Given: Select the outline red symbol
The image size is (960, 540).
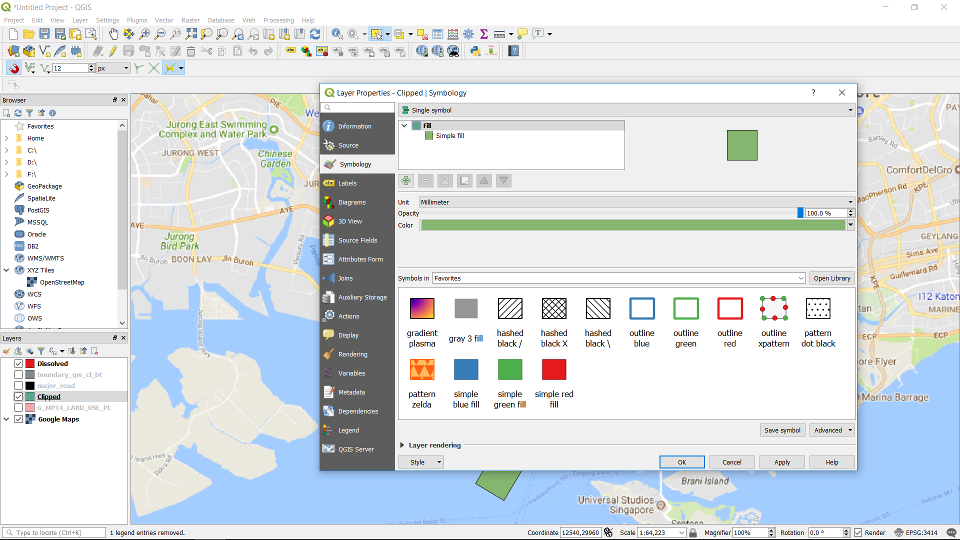Looking at the screenshot, I should (x=730, y=309).
